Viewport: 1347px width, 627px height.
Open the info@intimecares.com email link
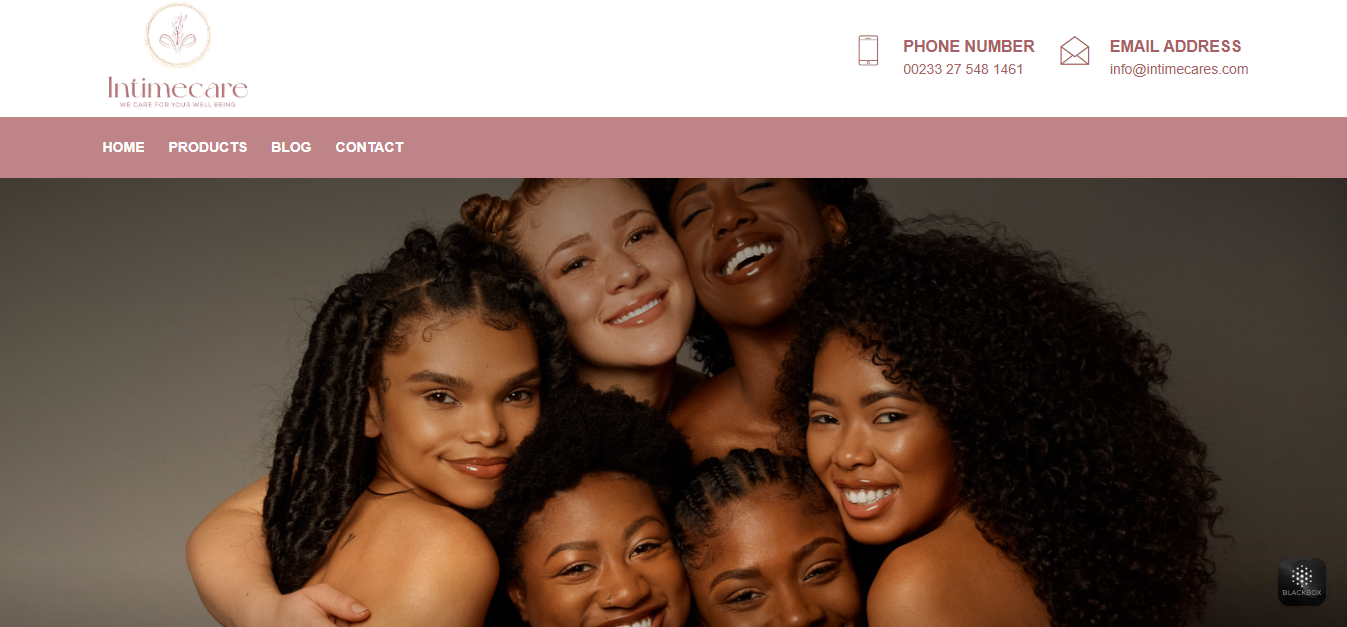(1179, 69)
